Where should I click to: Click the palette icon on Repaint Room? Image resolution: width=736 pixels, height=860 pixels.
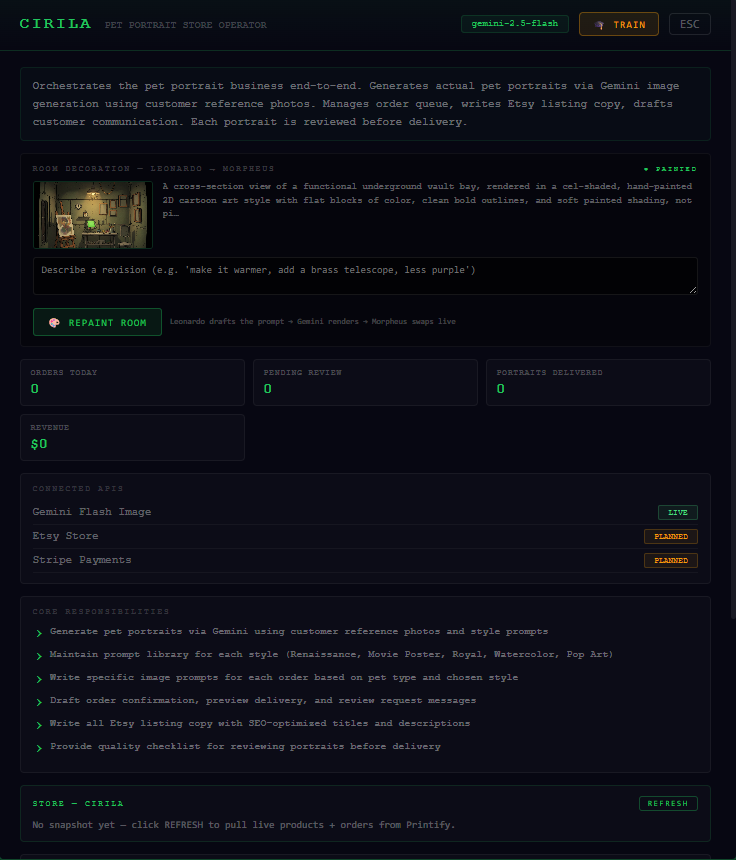(54, 322)
